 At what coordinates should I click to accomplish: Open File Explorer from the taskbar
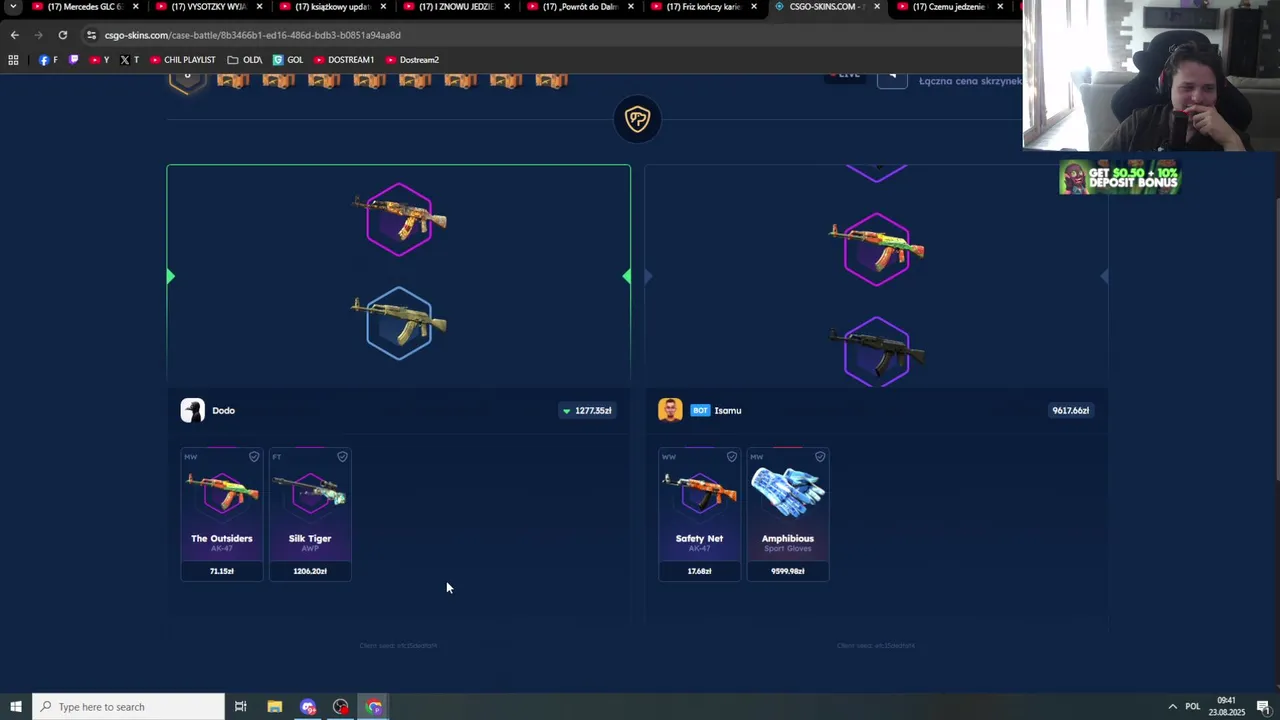point(274,707)
